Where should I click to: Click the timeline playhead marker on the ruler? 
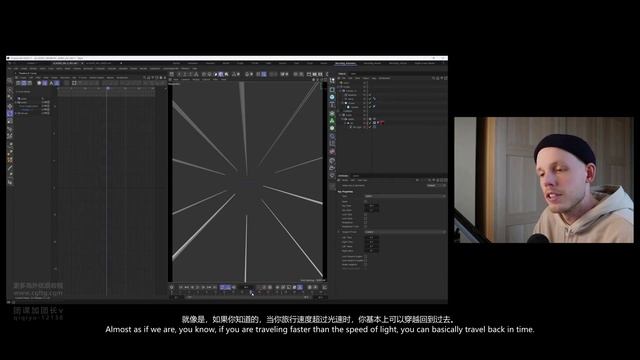108,88
